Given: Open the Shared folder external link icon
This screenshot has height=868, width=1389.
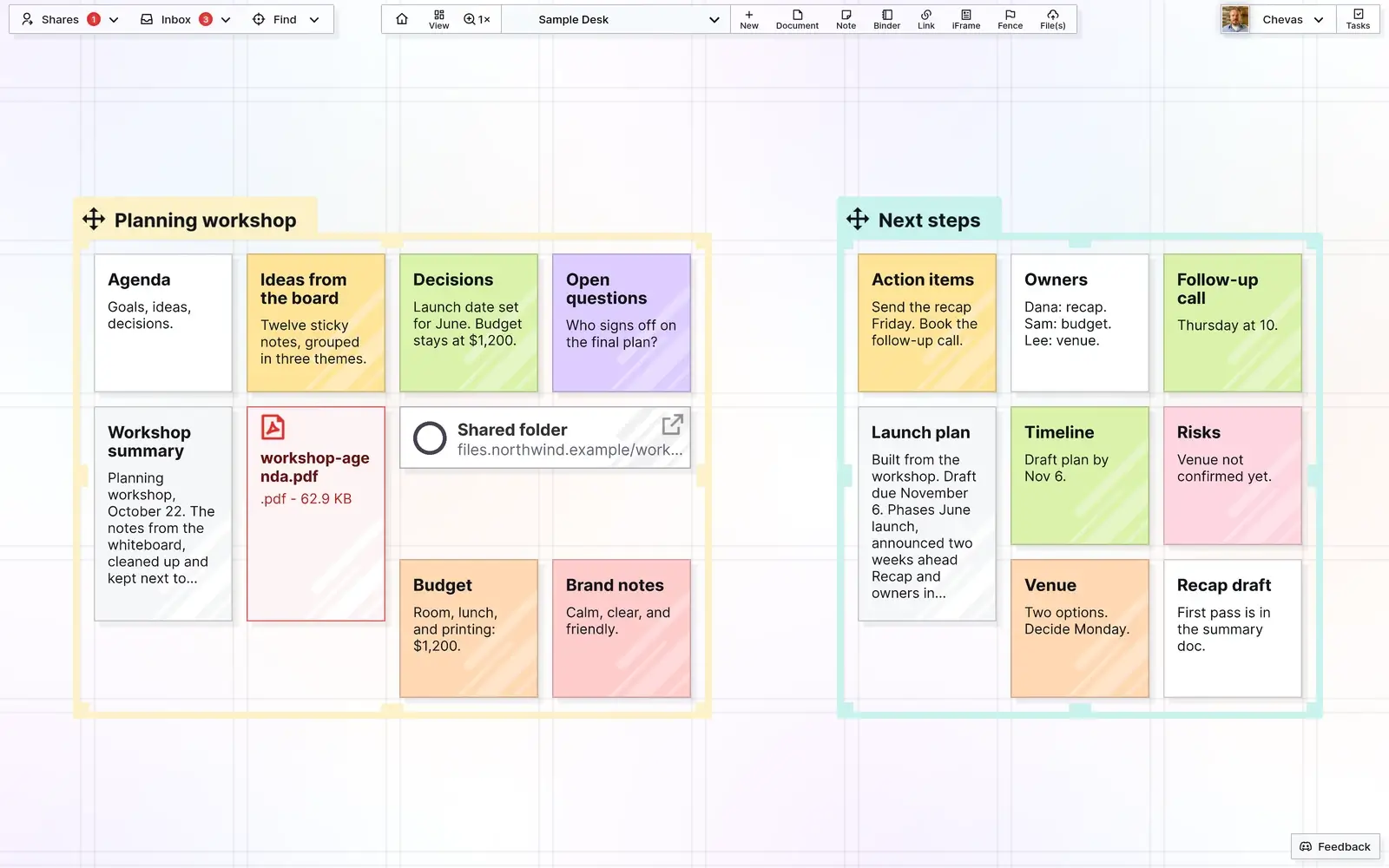Looking at the screenshot, I should coord(672,424).
